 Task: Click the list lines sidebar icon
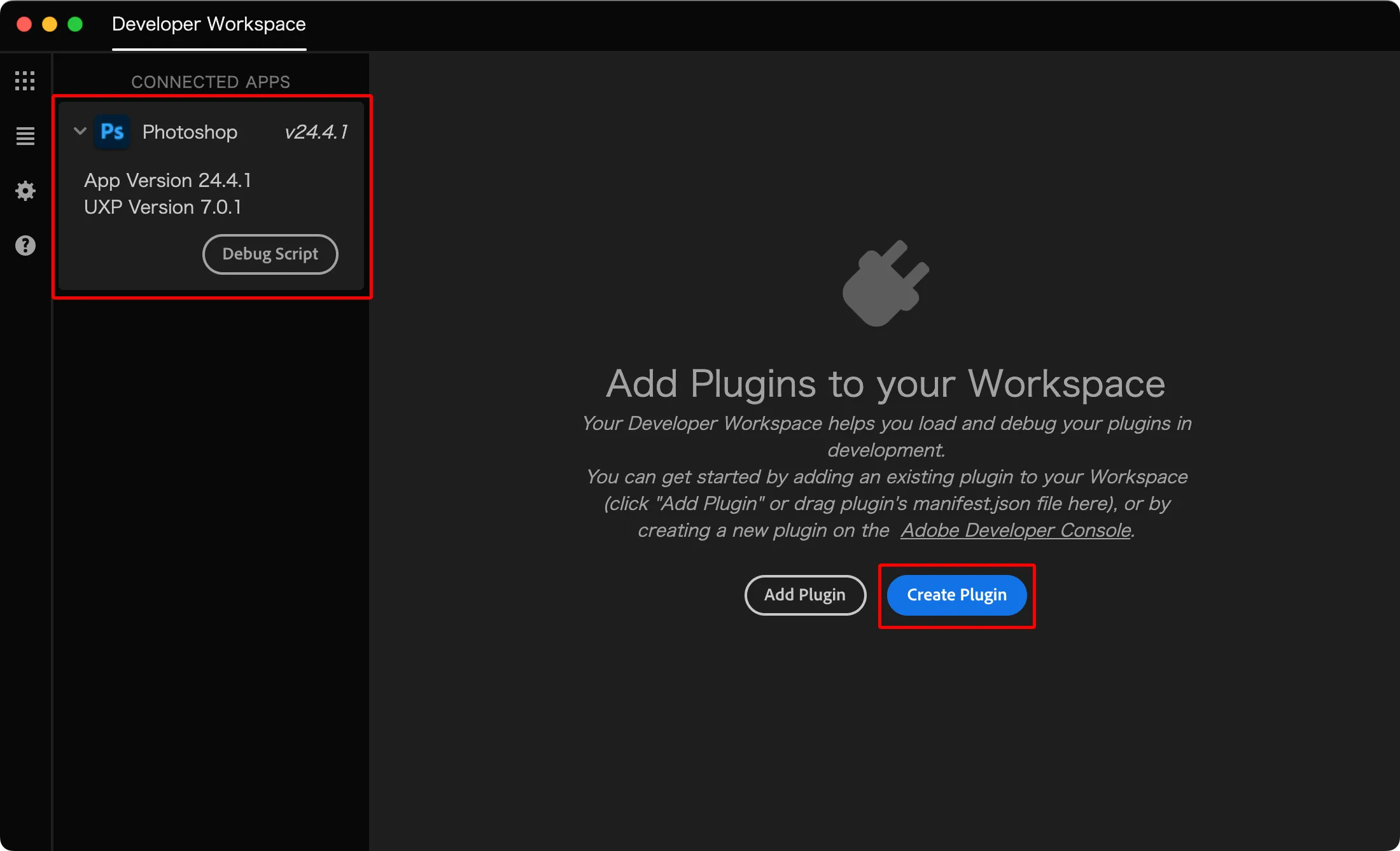coord(25,135)
